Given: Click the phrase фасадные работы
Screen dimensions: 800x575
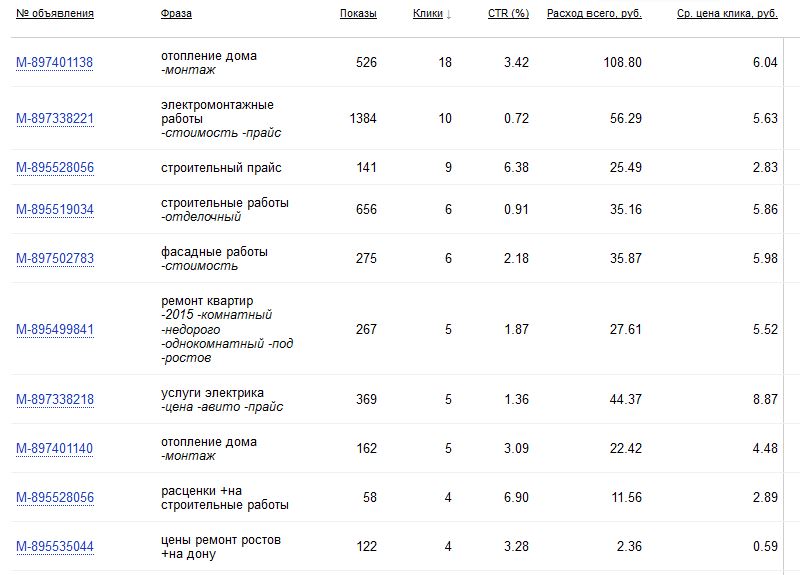Looking at the screenshot, I should [214, 252].
